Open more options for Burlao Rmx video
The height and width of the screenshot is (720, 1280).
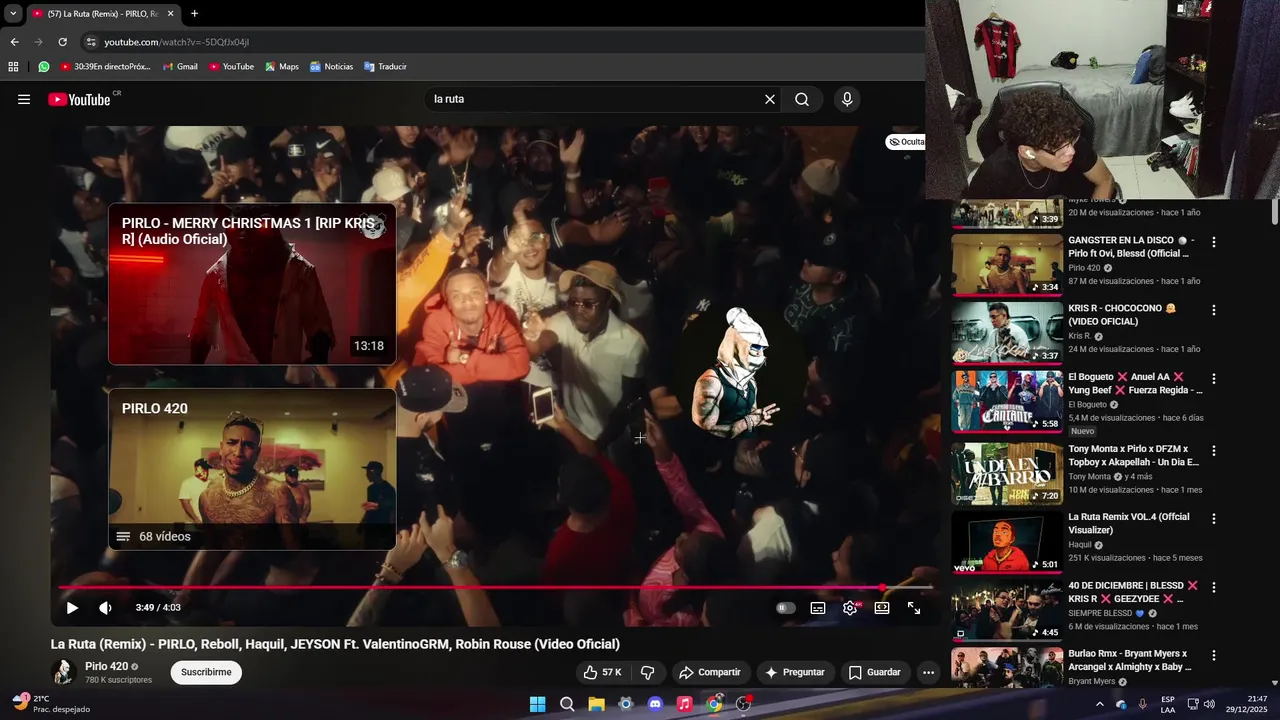1214,656
